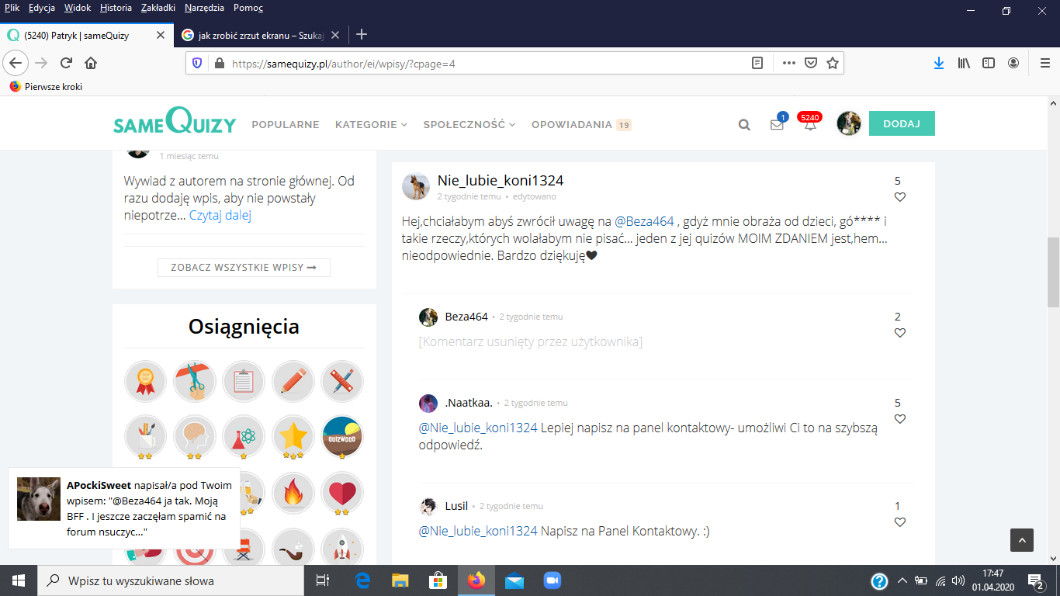Screen dimensions: 1060x596
Task: Click the browser address bar URL field
Action: coord(480,62)
